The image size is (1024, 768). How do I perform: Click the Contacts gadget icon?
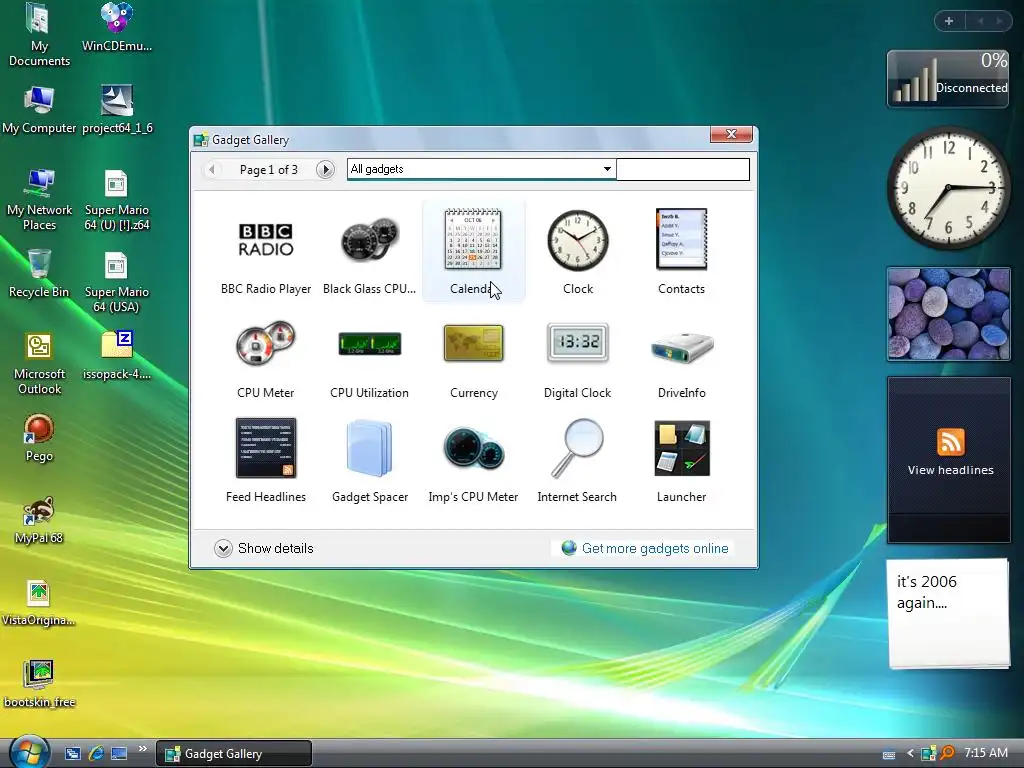681,252
